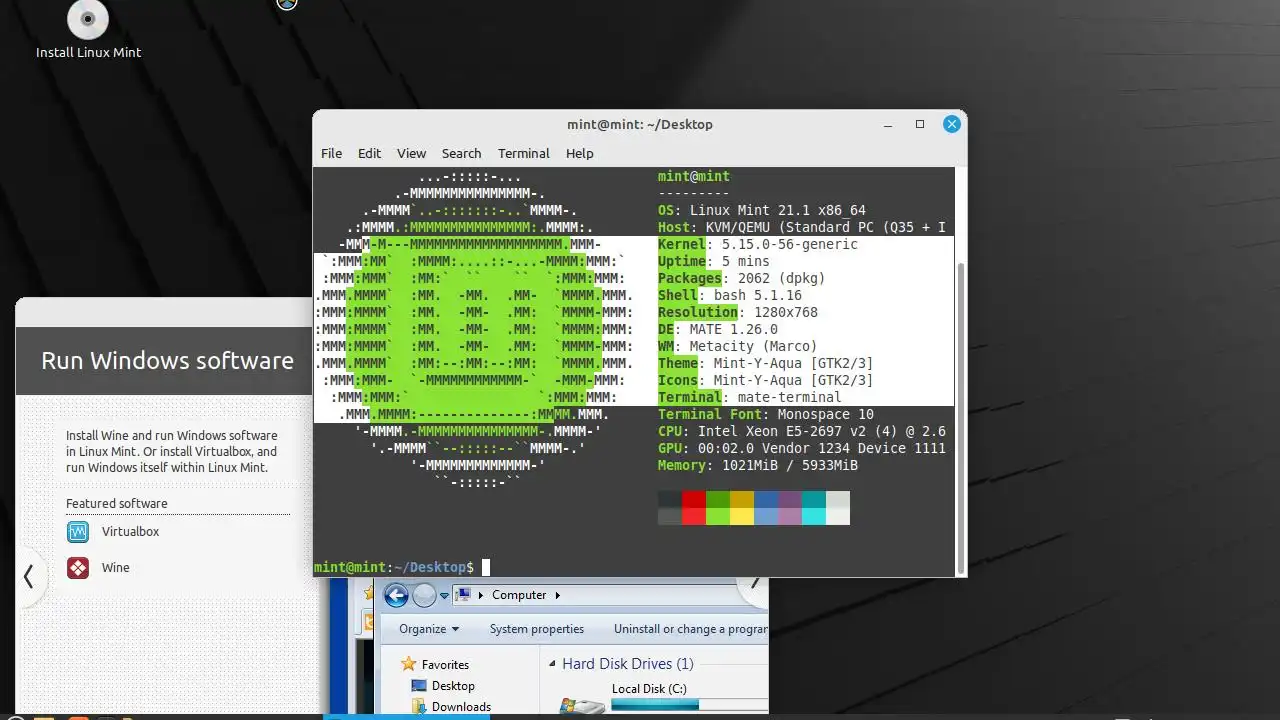Minimize the terminal window
Image resolution: width=1280 pixels, height=720 pixels.
[888, 124]
